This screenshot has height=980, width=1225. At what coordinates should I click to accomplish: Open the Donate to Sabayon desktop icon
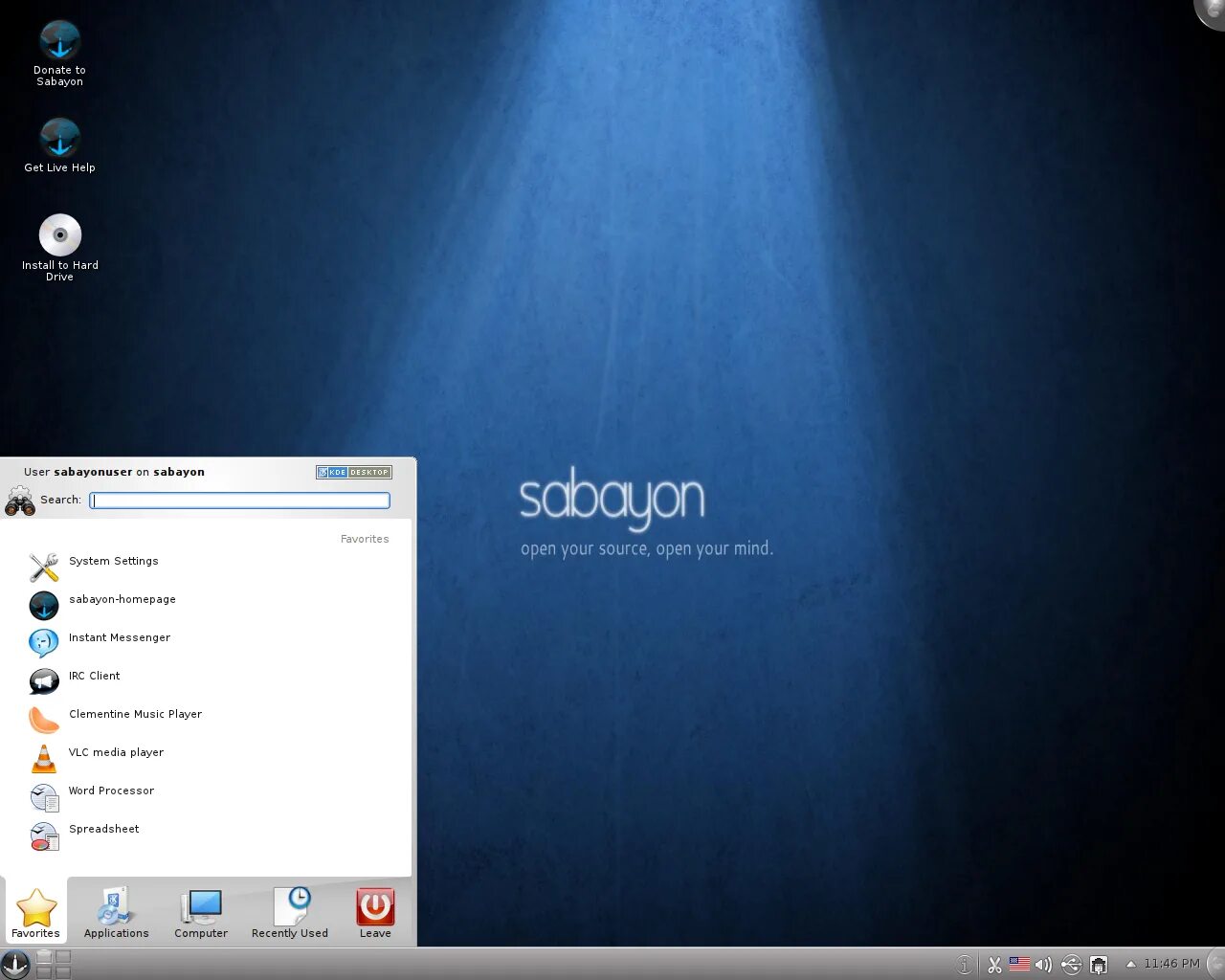tap(59, 54)
